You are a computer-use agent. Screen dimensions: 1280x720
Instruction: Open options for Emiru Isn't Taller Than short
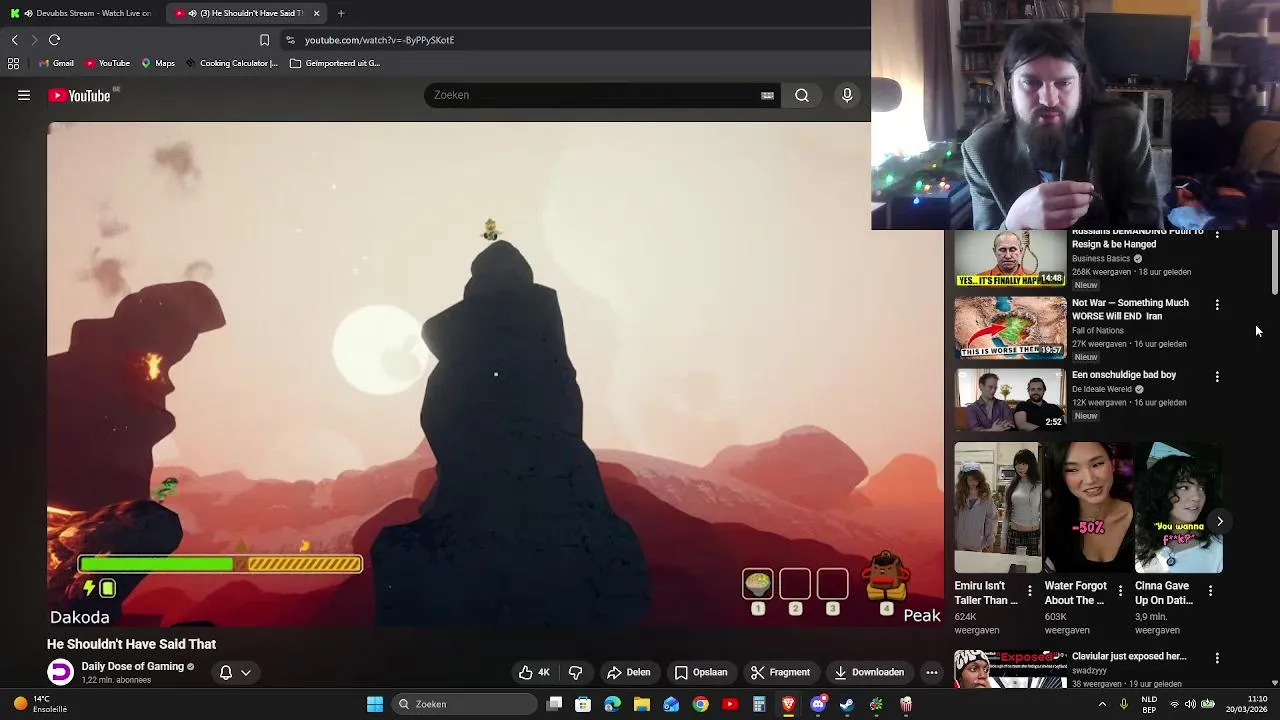1030,591
